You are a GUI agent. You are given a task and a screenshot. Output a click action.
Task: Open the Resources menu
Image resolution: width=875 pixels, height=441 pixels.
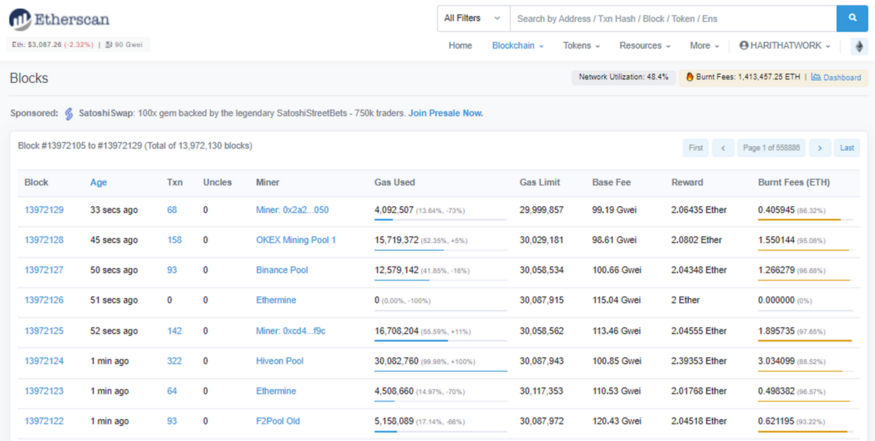[x=645, y=46]
